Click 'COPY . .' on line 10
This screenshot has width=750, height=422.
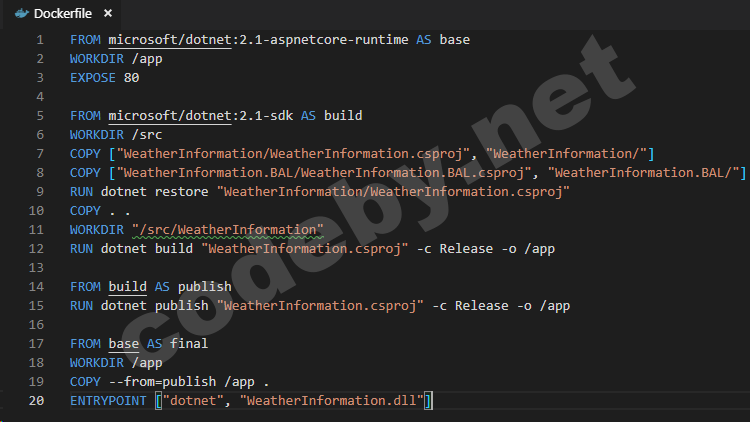pos(100,211)
